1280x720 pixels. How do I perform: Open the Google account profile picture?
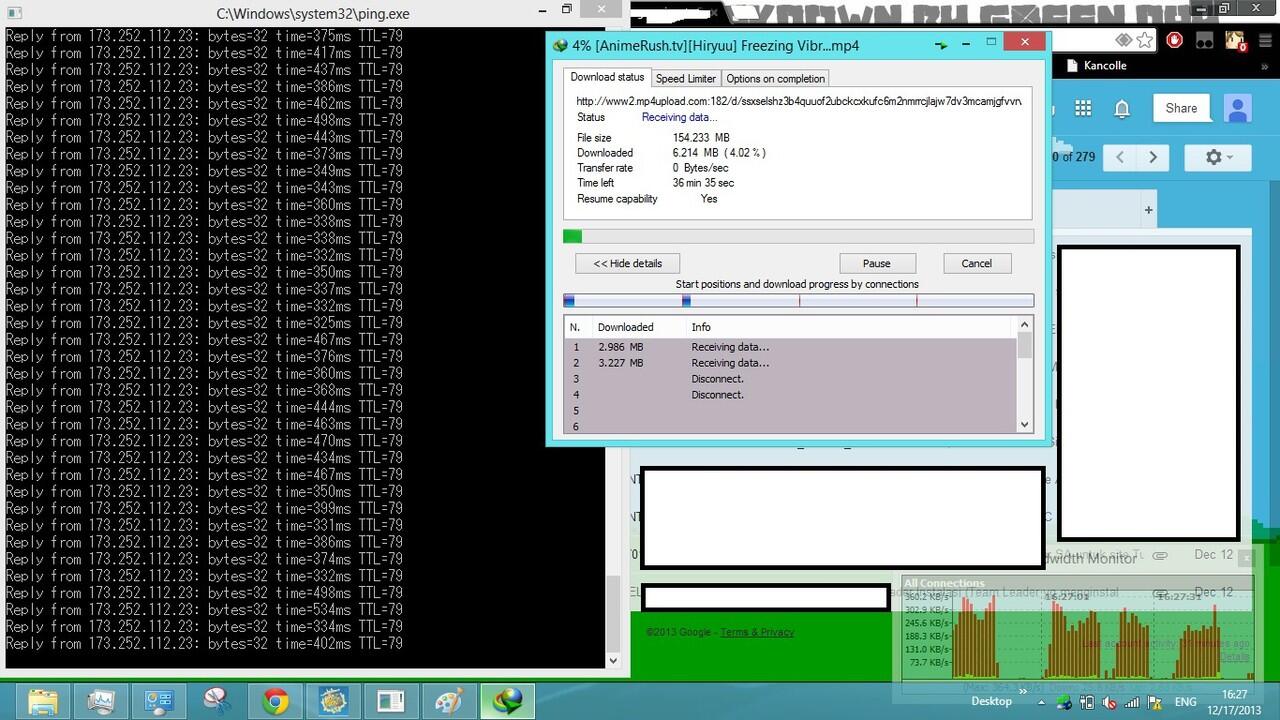coord(1238,108)
